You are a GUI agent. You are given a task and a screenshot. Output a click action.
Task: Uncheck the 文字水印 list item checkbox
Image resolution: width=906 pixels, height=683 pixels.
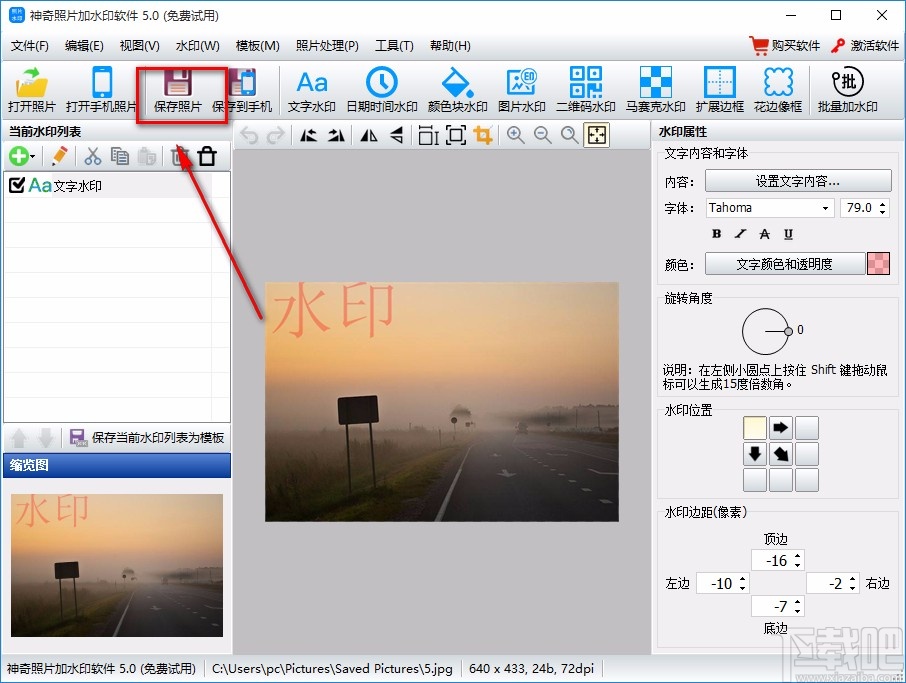(x=17, y=185)
